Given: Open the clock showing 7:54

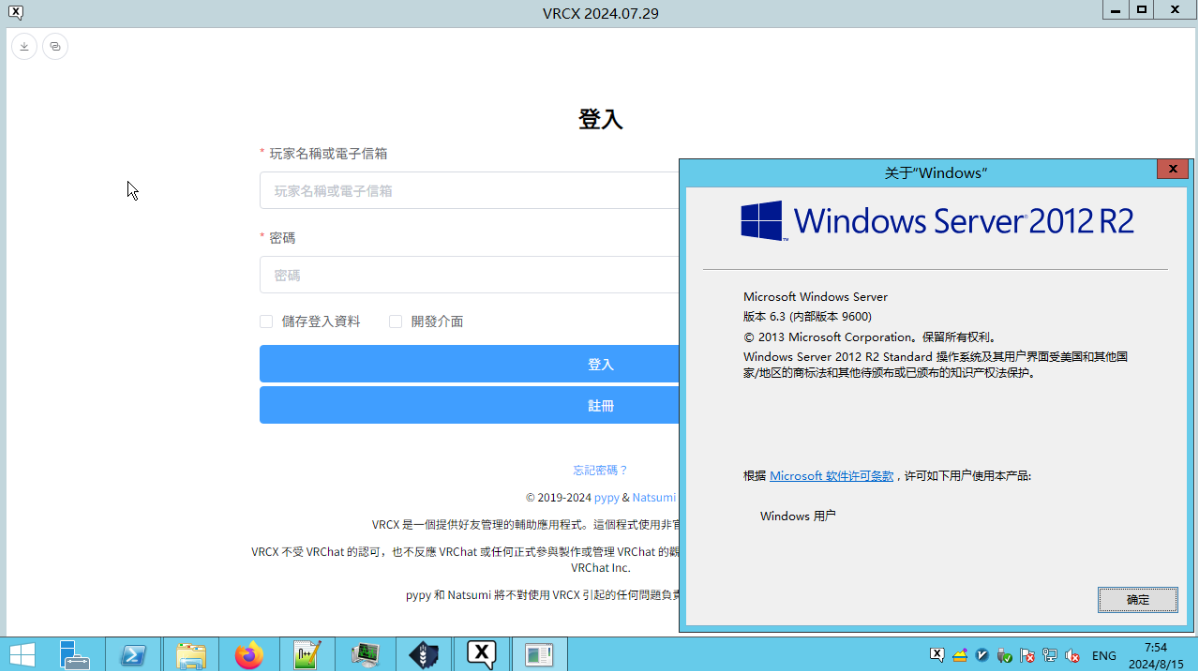Looking at the screenshot, I should coord(1156,656).
